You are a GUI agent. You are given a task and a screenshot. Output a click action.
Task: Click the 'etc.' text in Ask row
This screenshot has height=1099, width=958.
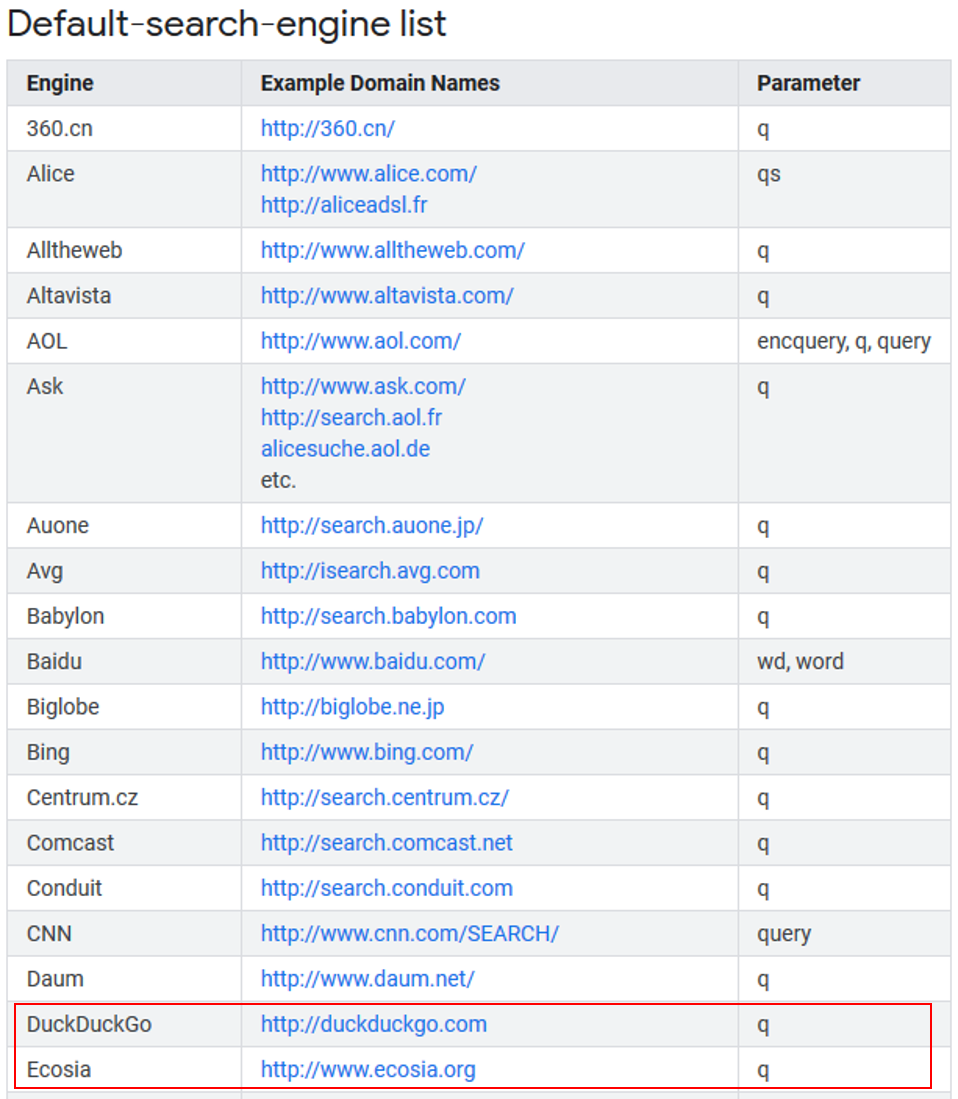click(x=278, y=480)
